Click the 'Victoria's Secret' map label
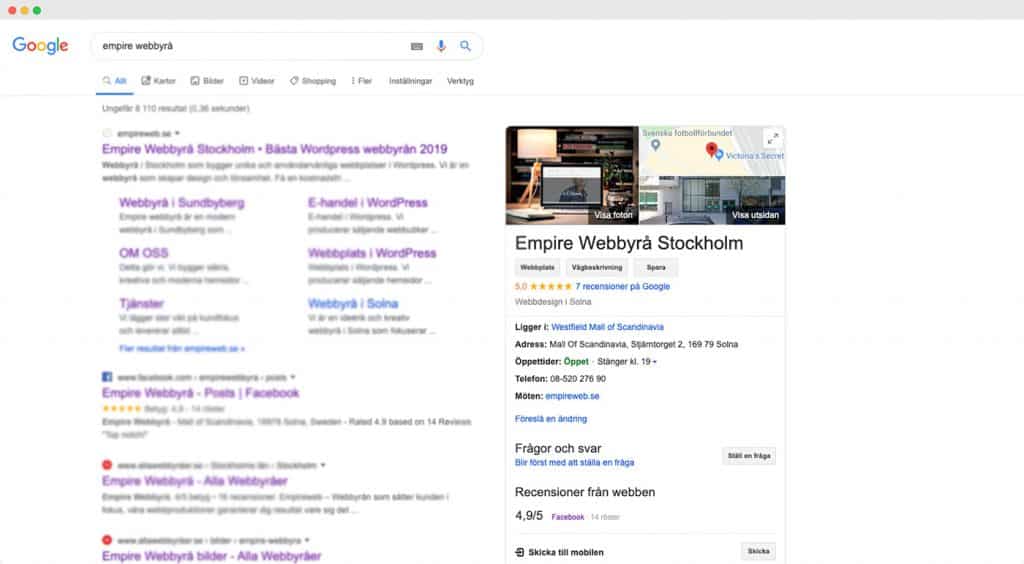The width and height of the screenshot is (1024, 564). pos(754,155)
